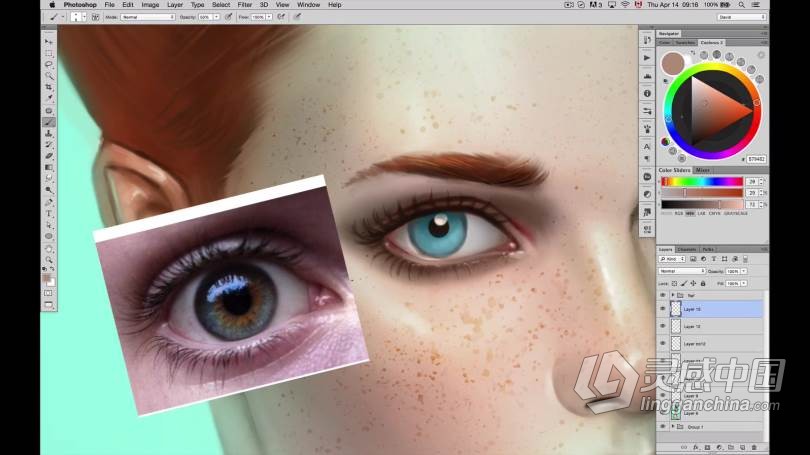
Task: Select the Lasso tool
Action: tap(48, 64)
